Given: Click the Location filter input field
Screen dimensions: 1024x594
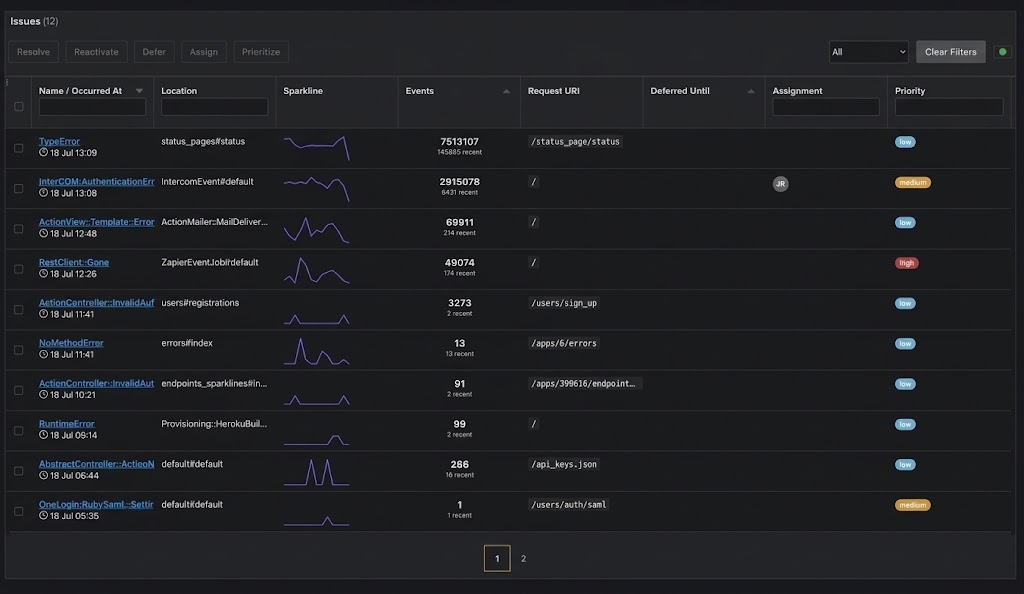Looking at the screenshot, I should [214, 107].
